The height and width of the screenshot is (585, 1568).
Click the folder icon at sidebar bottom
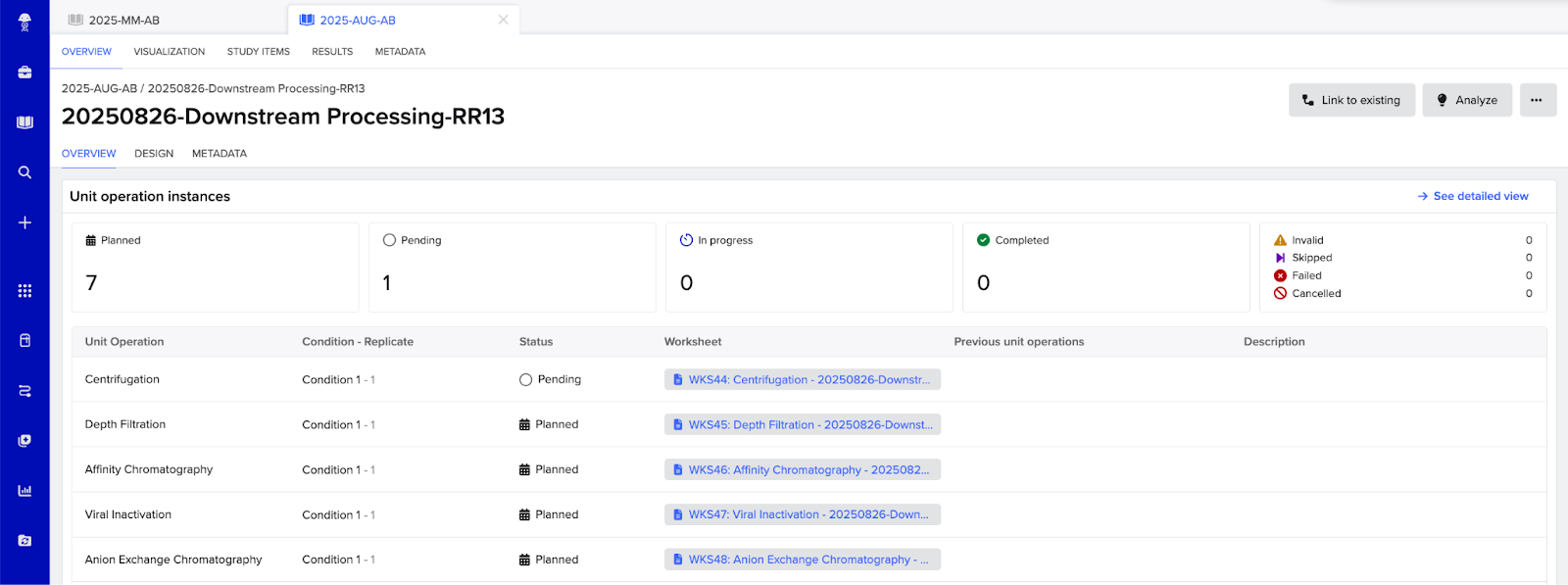point(24,541)
